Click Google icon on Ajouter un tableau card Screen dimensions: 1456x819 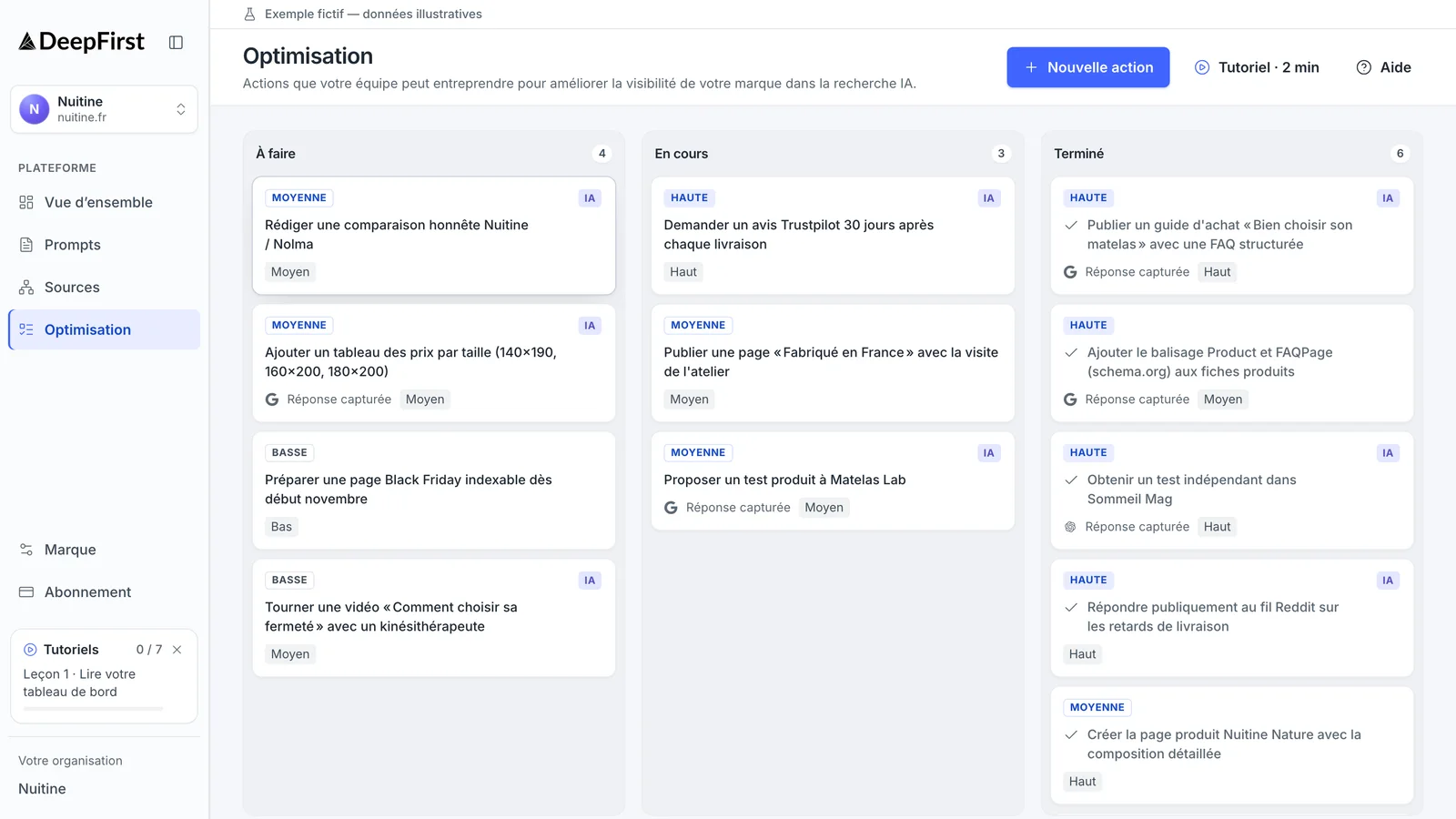[x=272, y=399]
